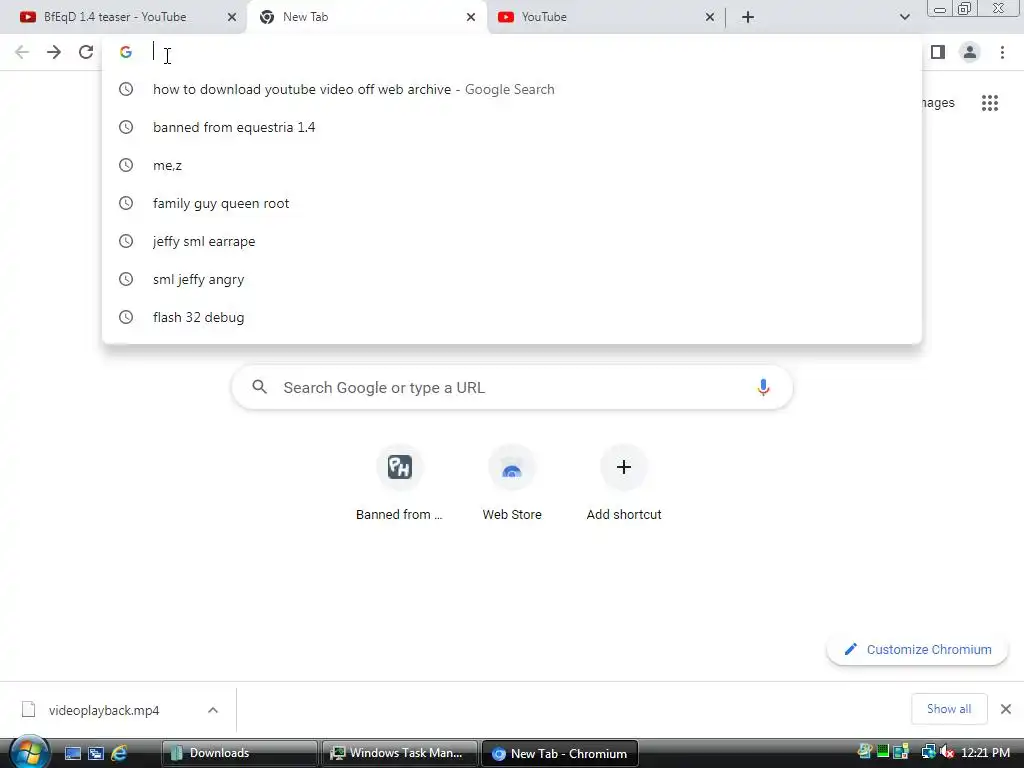This screenshot has width=1024, height=768.
Task: Click the voice search microphone
Action: pos(763,387)
